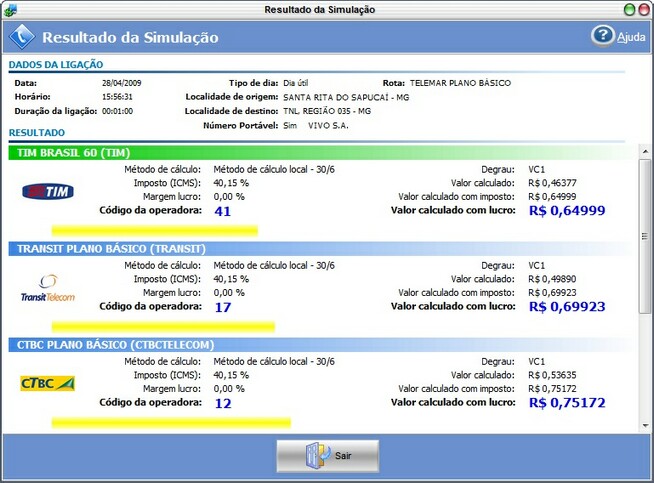Click origin SANTA RITA DO SAPUCAÍ - MG
The image size is (654, 483).
click(346, 97)
